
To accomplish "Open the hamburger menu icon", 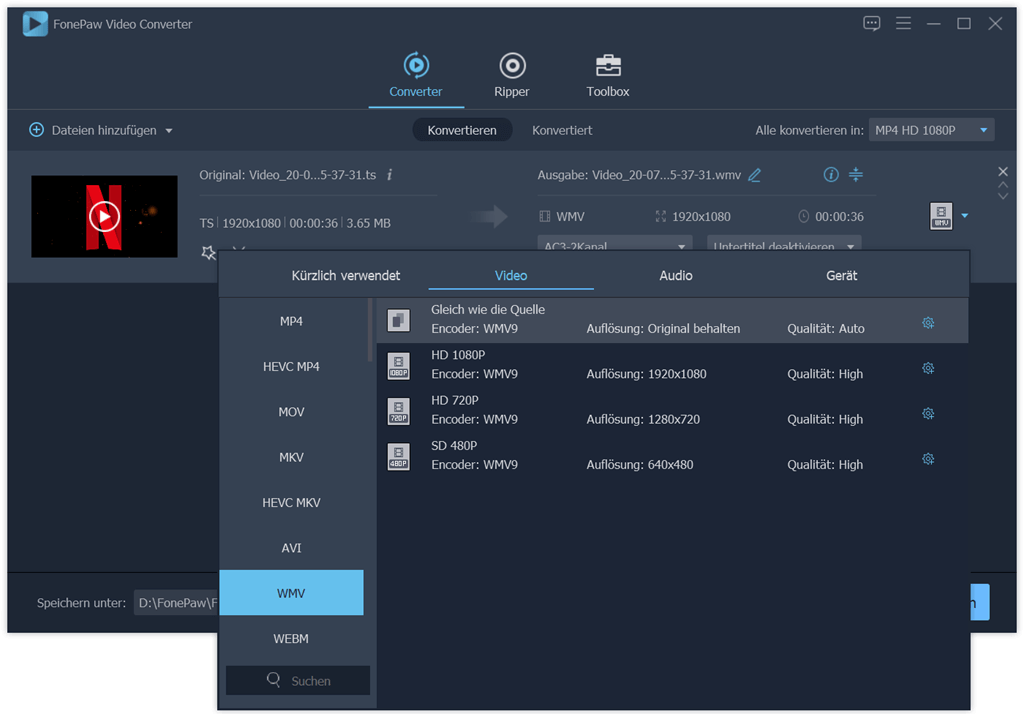I will pyautogui.click(x=903, y=24).
